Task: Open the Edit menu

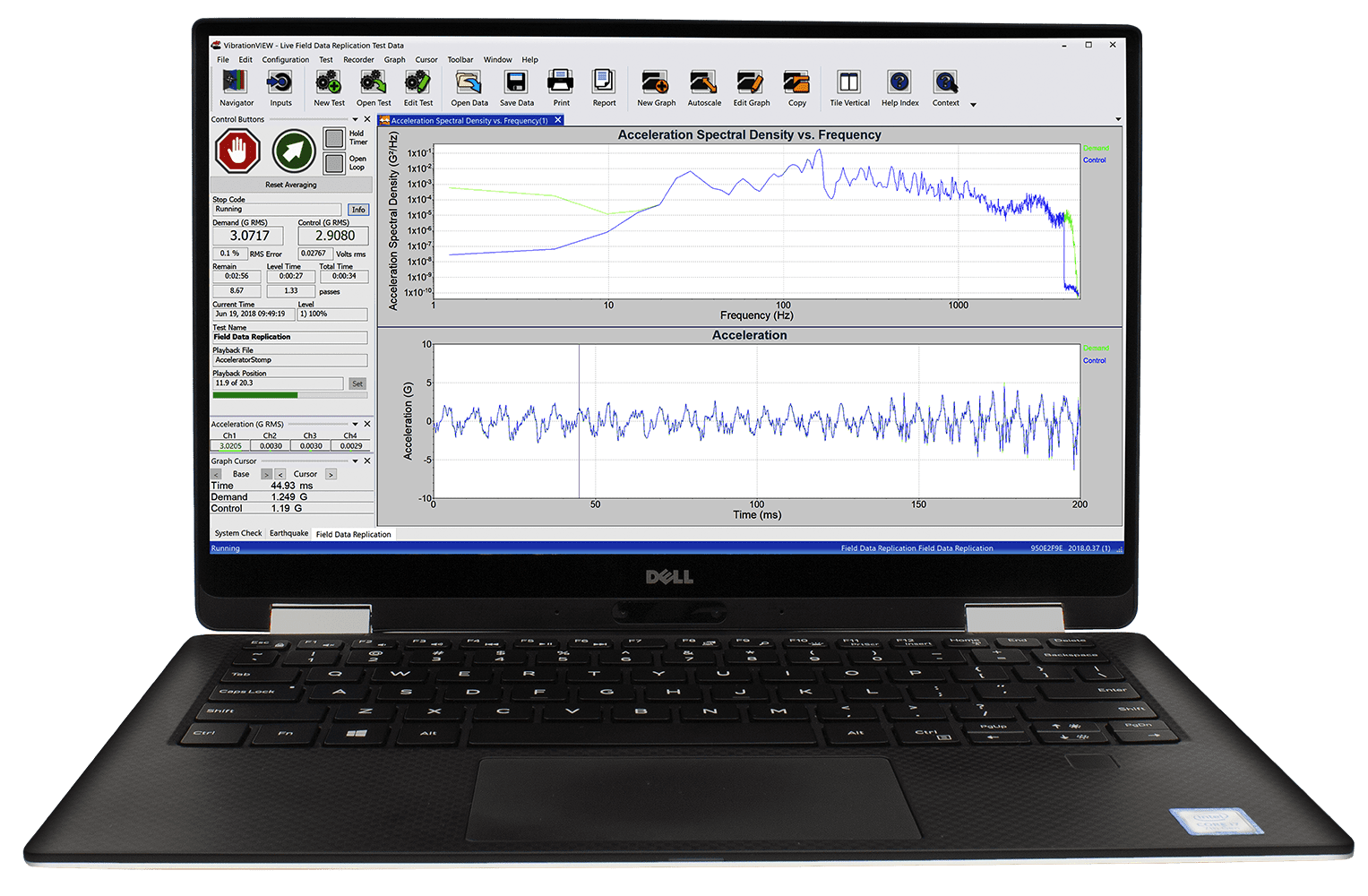Action: point(245,60)
